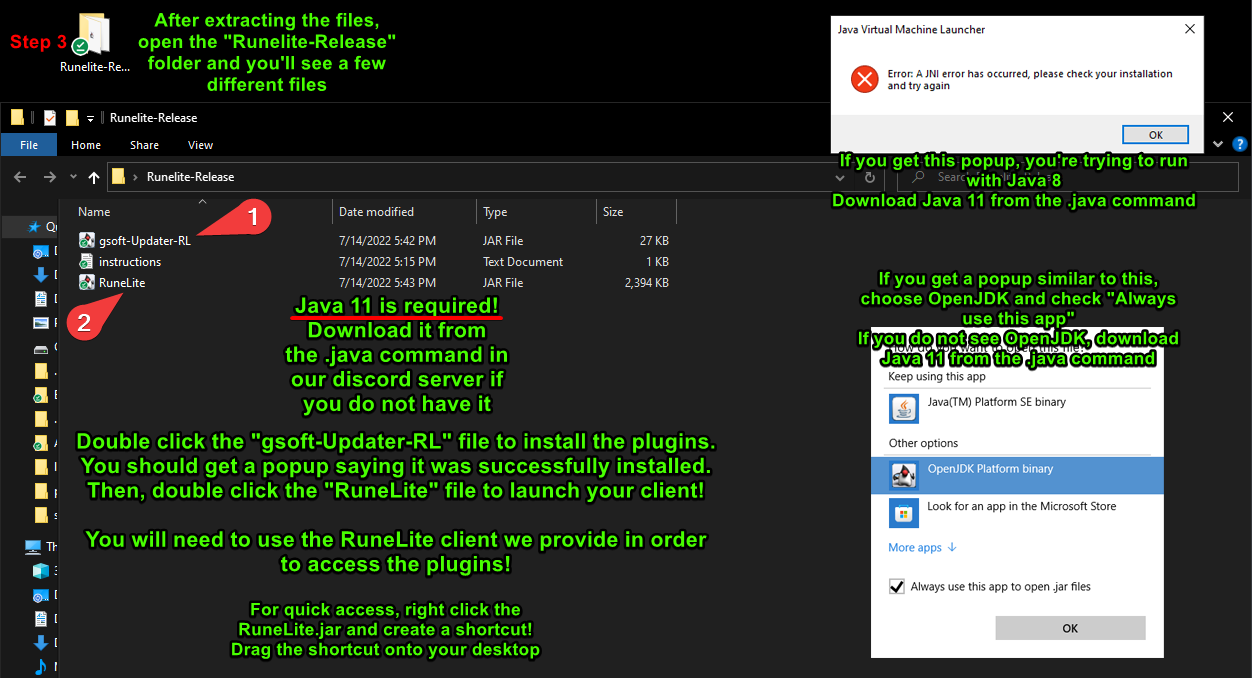The height and width of the screenshot is (678, 1252).
Task: Open the 3D Objects cube icon
Action: [41, 571]
